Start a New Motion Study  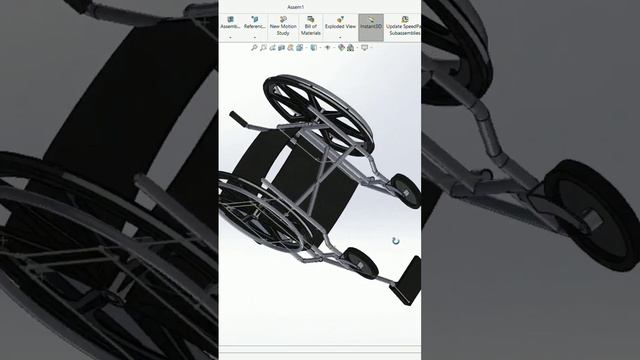point(283,26)
